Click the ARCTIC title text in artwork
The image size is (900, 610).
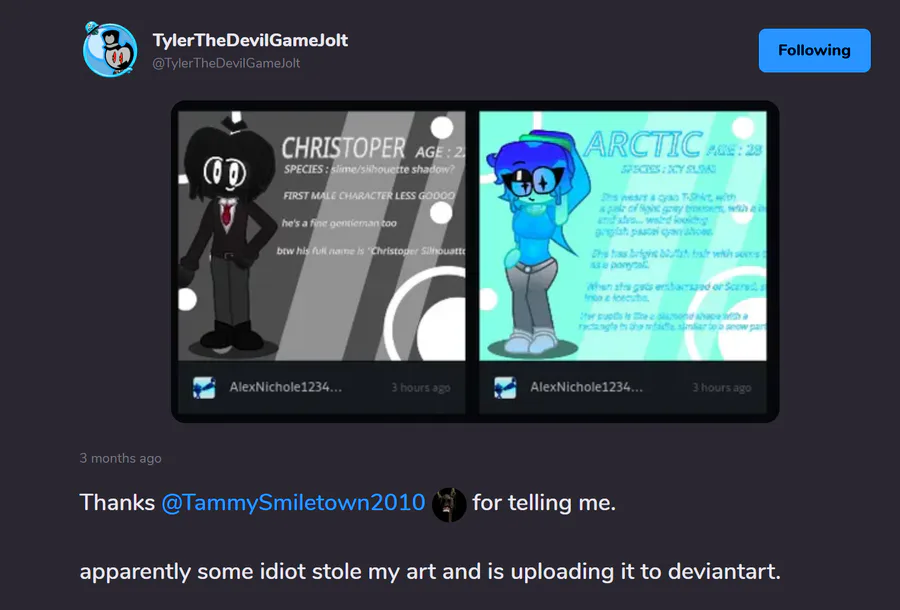(x=643, y=144)
